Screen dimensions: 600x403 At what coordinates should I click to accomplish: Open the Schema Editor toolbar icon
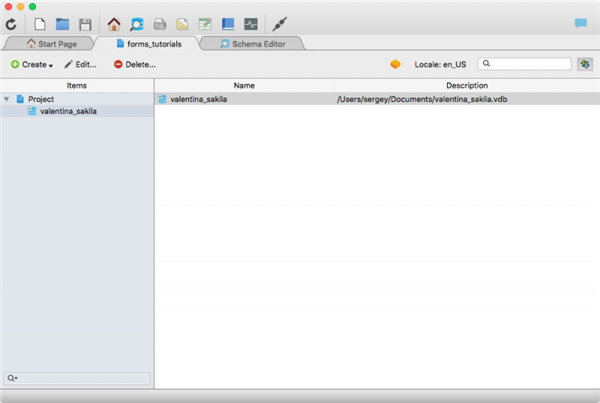pyautogui.click(x=137, y=22)
